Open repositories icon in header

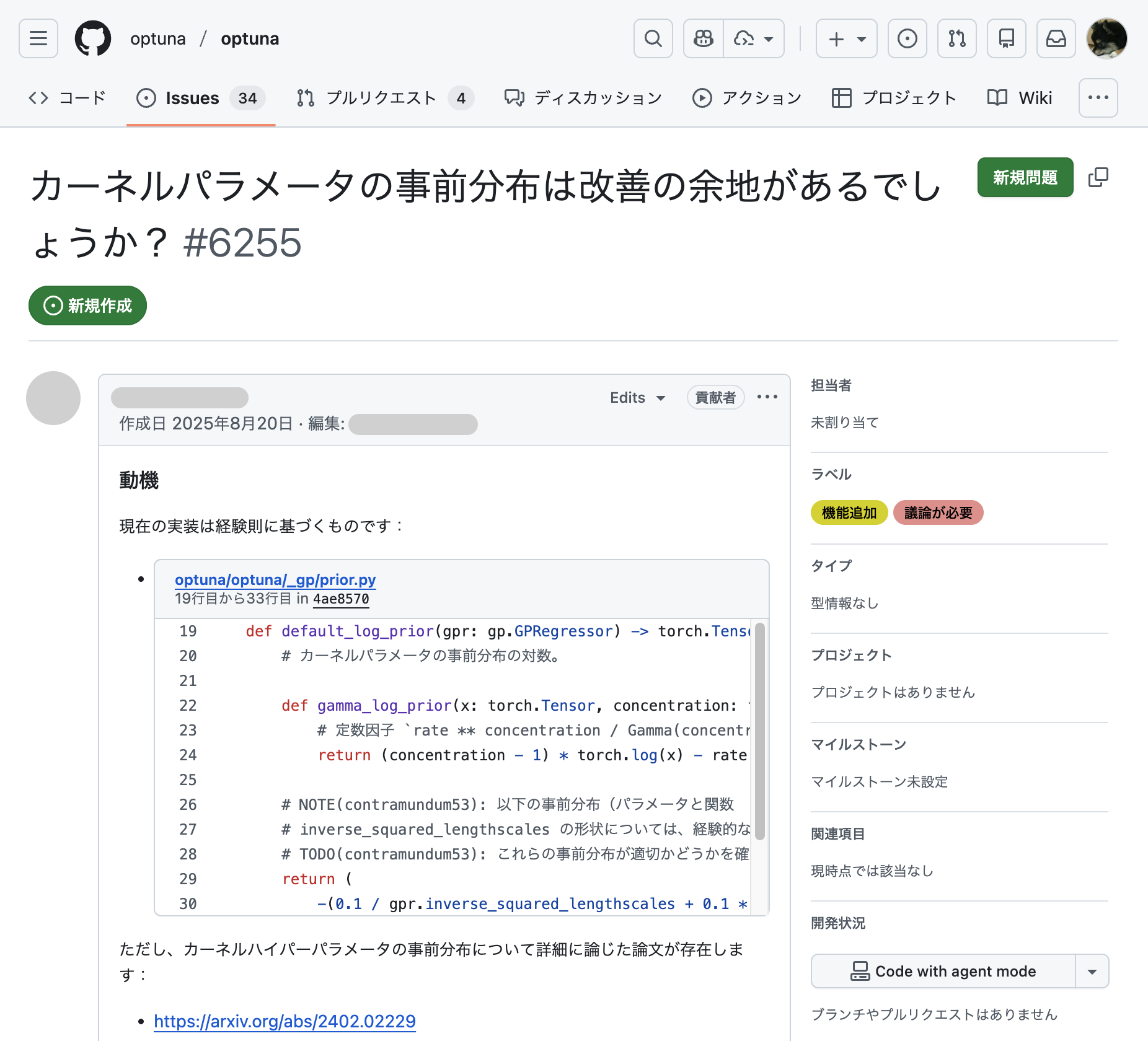point(1007,38)
